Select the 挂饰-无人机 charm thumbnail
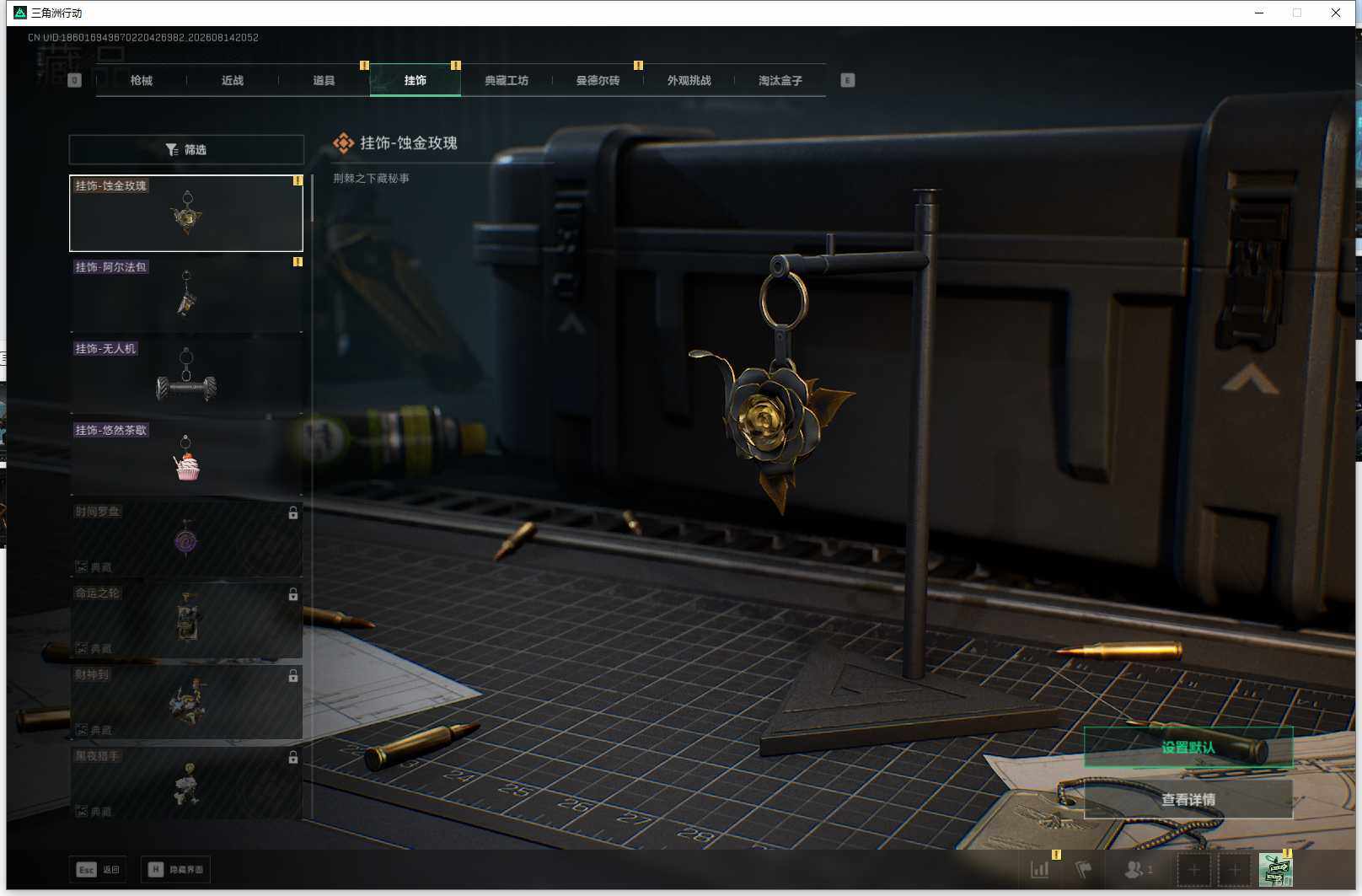The image size is (1362, 896). point(186,376)
